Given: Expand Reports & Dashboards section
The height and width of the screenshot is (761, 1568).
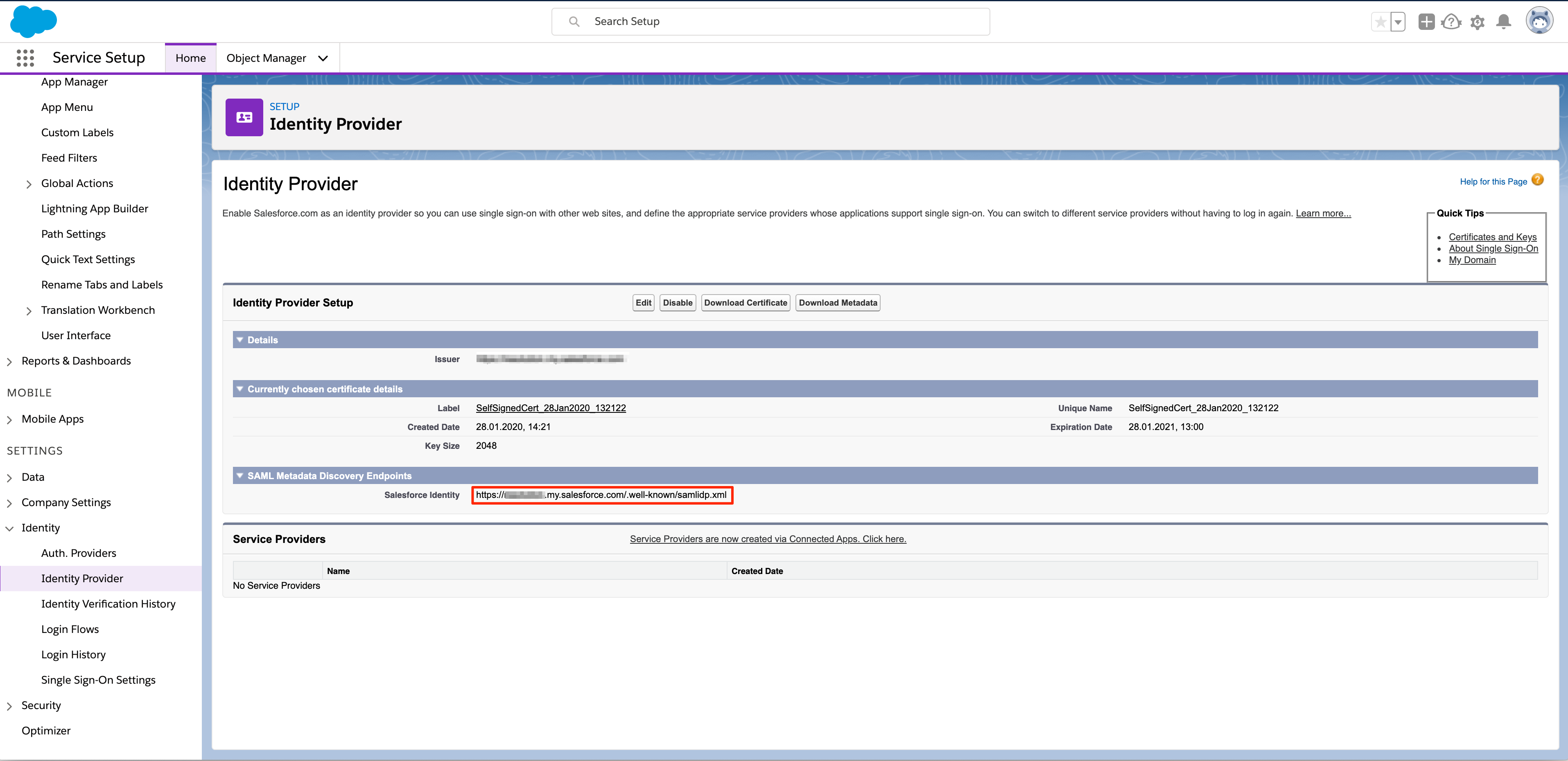Looking at the screenshot, I should pos(9,361).
